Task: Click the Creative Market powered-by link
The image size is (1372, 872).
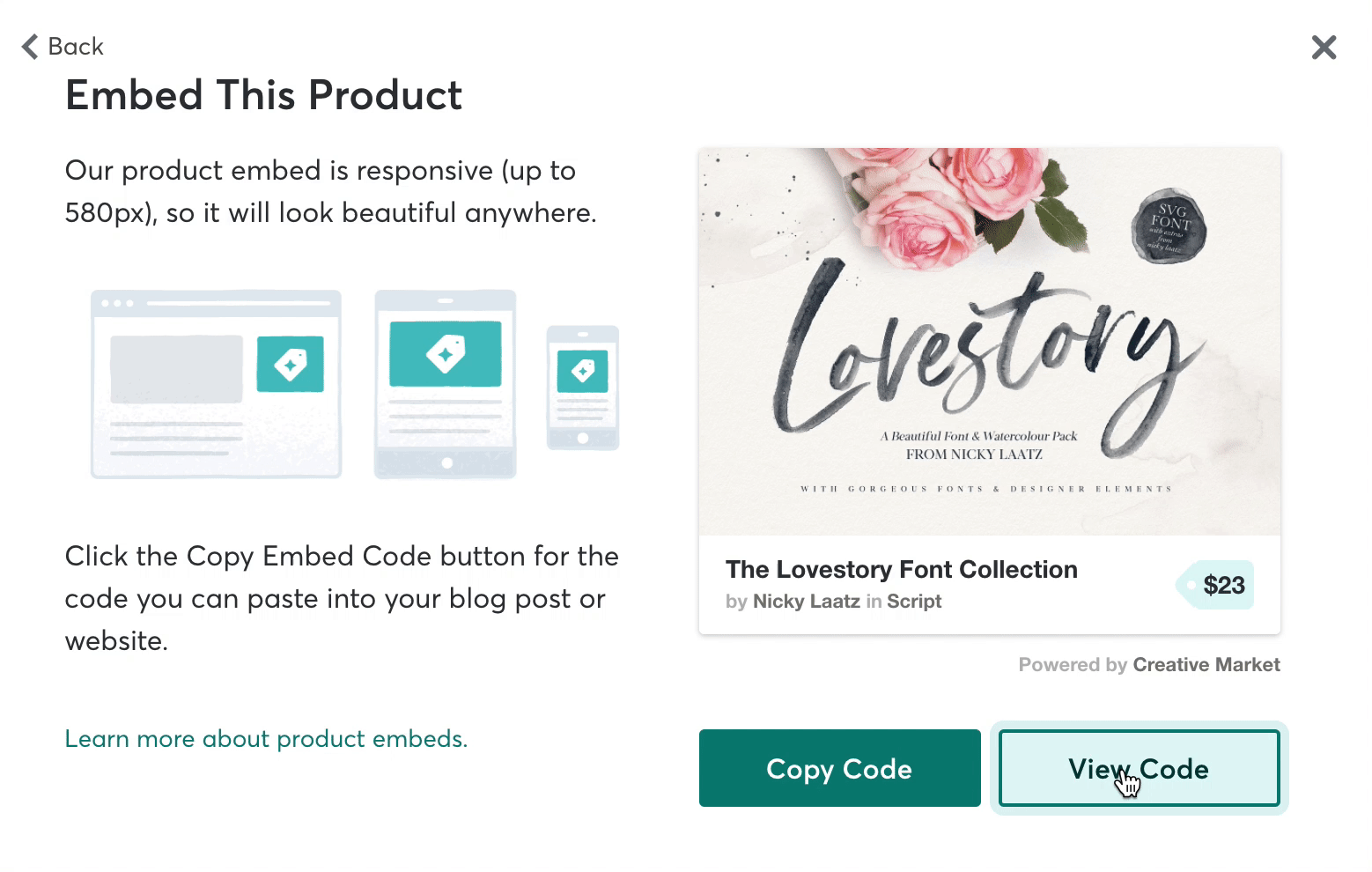Action: click(1206, 665)
